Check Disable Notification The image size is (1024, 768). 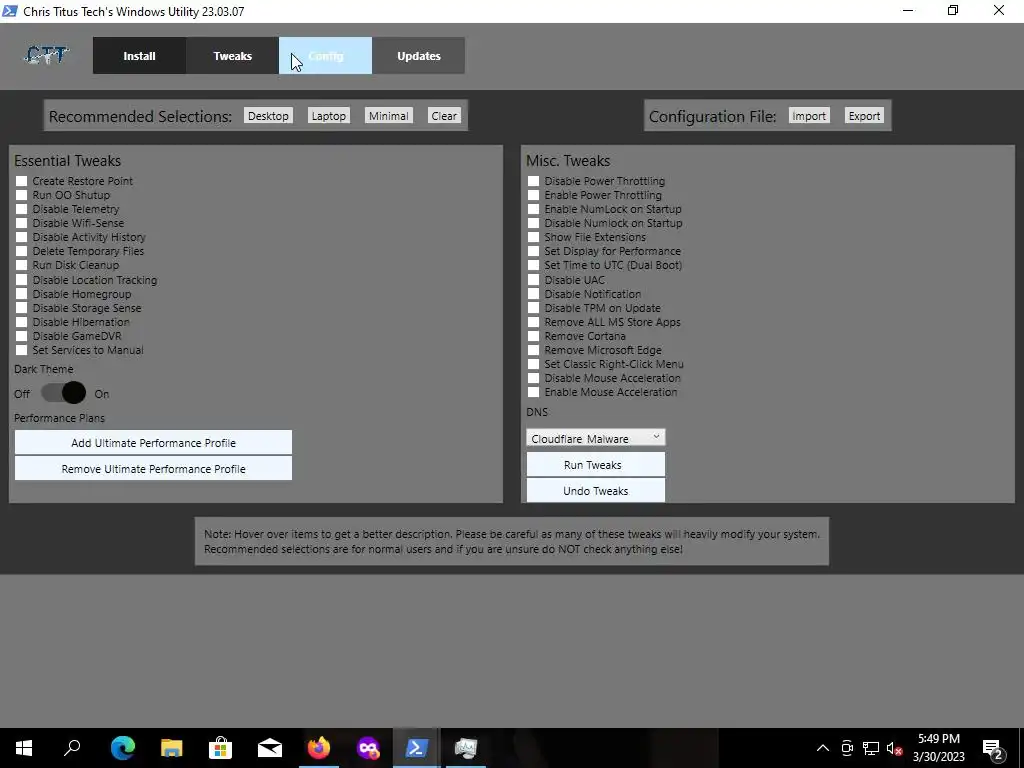[534, 294]
